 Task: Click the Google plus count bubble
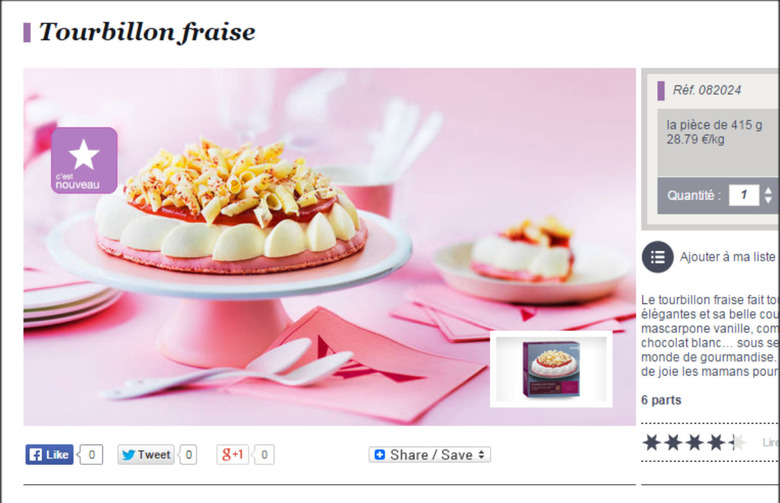pyautogui.click(x=264, y=454)
